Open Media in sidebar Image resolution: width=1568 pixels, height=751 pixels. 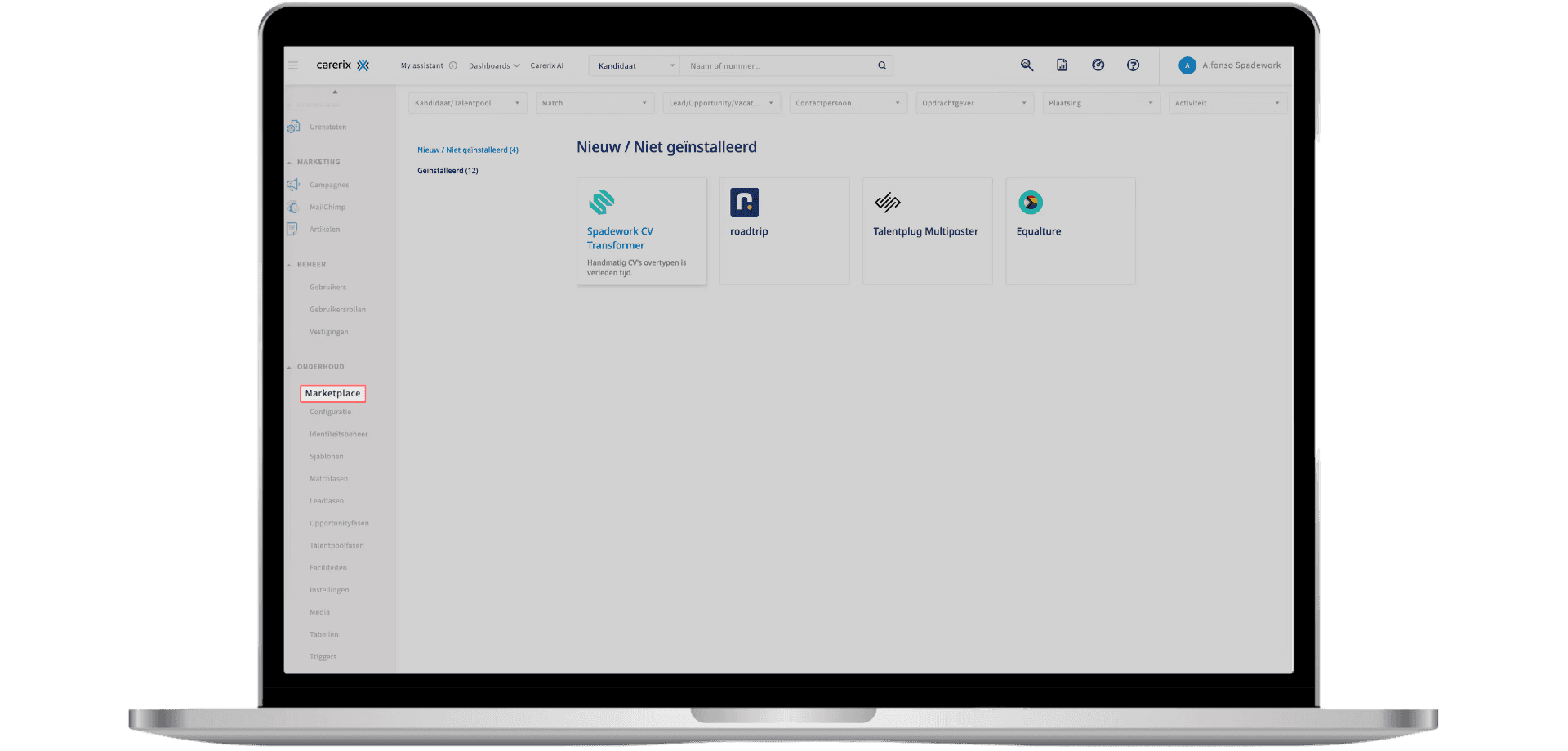click(320, 612)
